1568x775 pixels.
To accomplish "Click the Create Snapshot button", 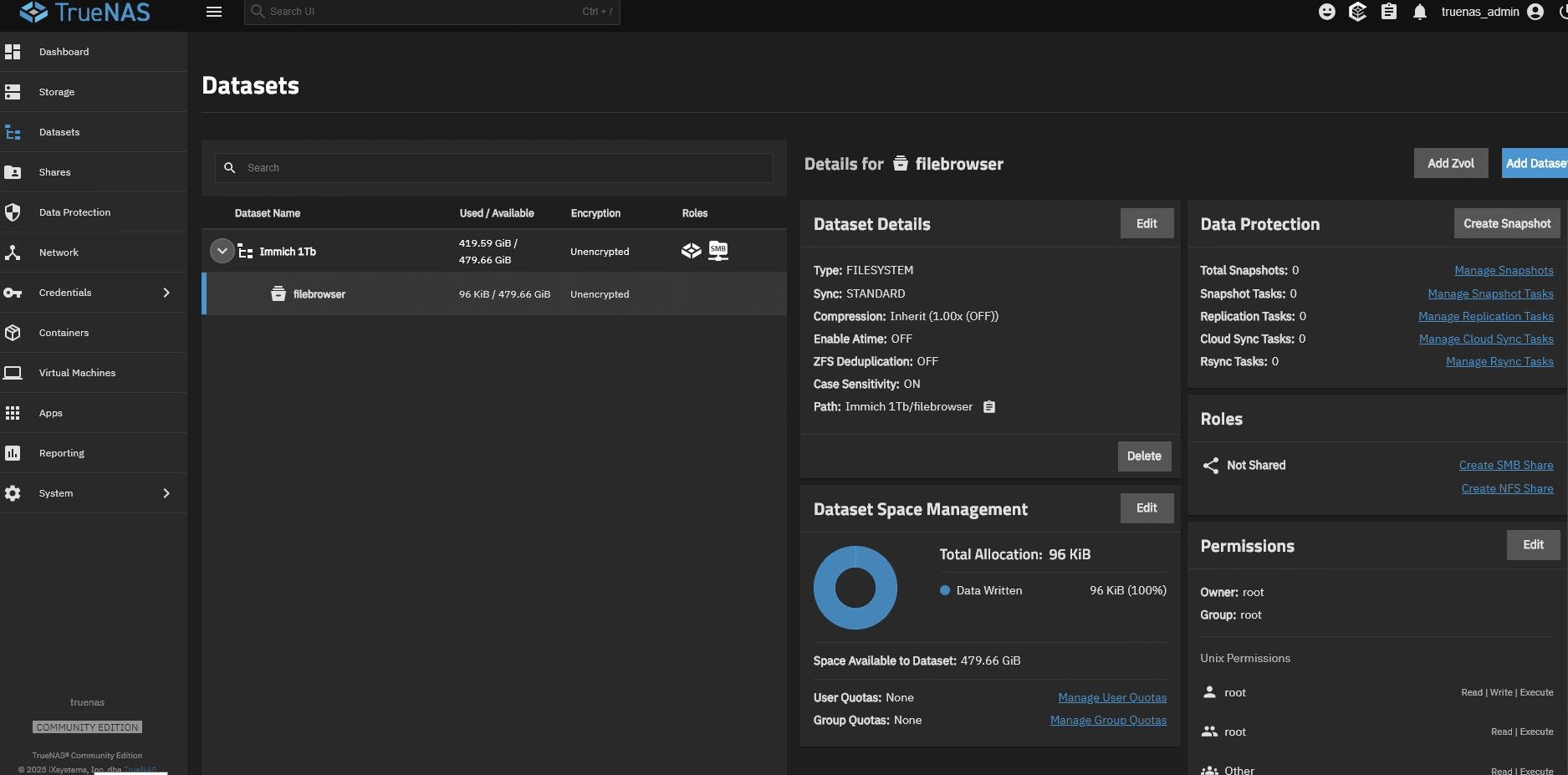I will (1506, 224).
